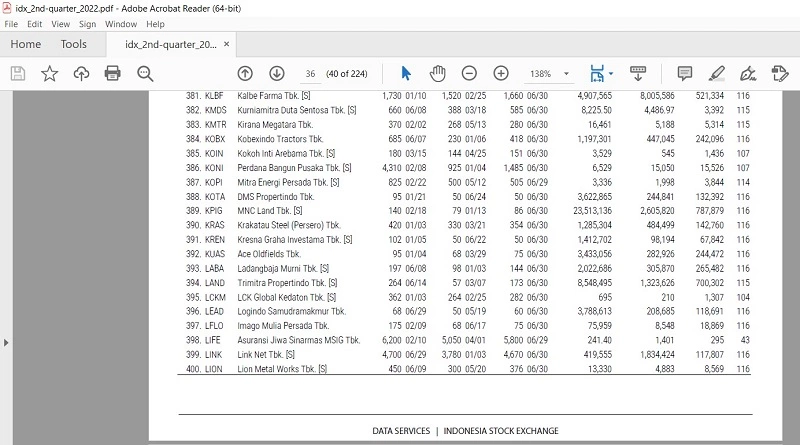Image resolution: width=800 pixels, height=445 pixels.
Task: Click 'DMS Propertindo Tbk.' entry
Action: (276, 196)
